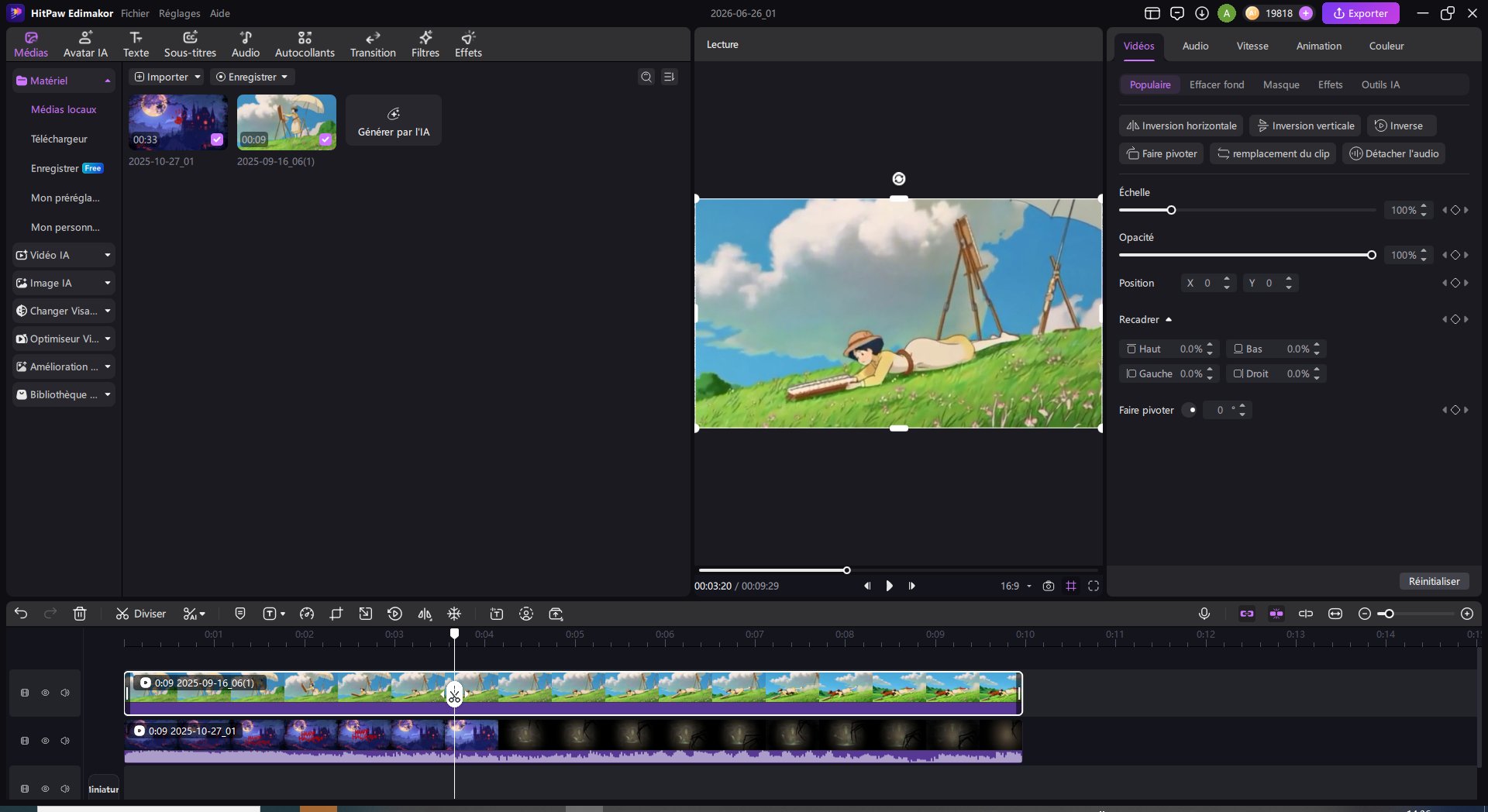Lock the first timeline track

pos(25,693)
